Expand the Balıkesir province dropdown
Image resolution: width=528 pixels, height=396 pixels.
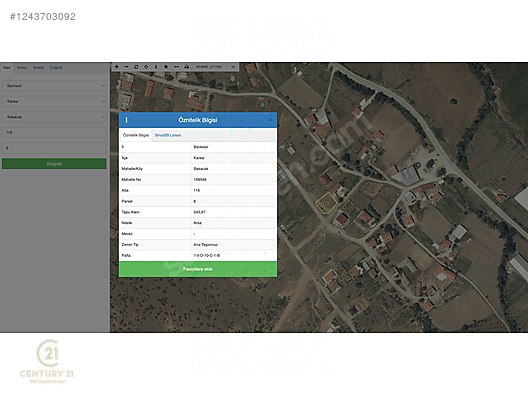click(55, 86)
